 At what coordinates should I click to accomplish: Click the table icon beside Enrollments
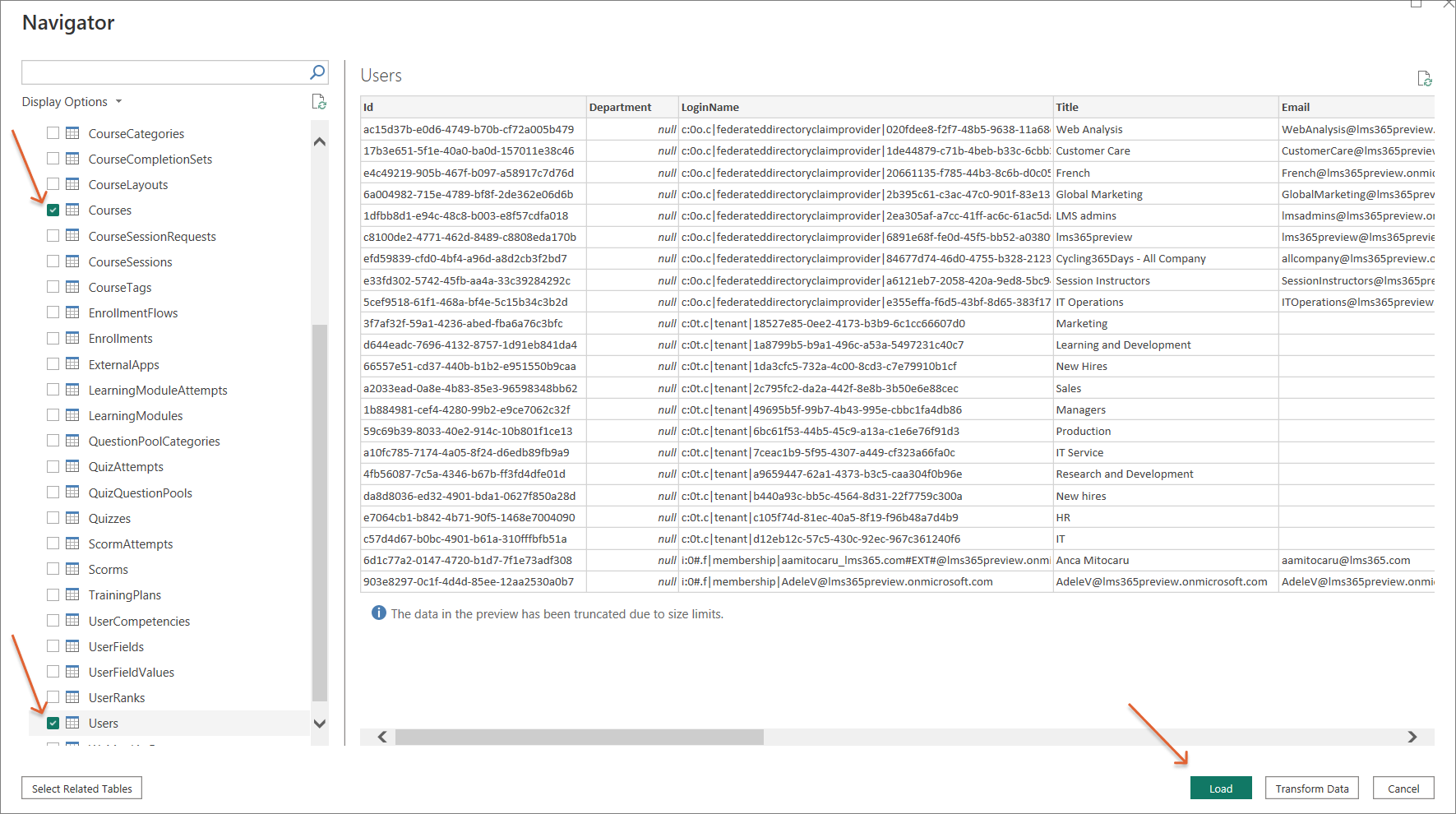coord(72,338)
